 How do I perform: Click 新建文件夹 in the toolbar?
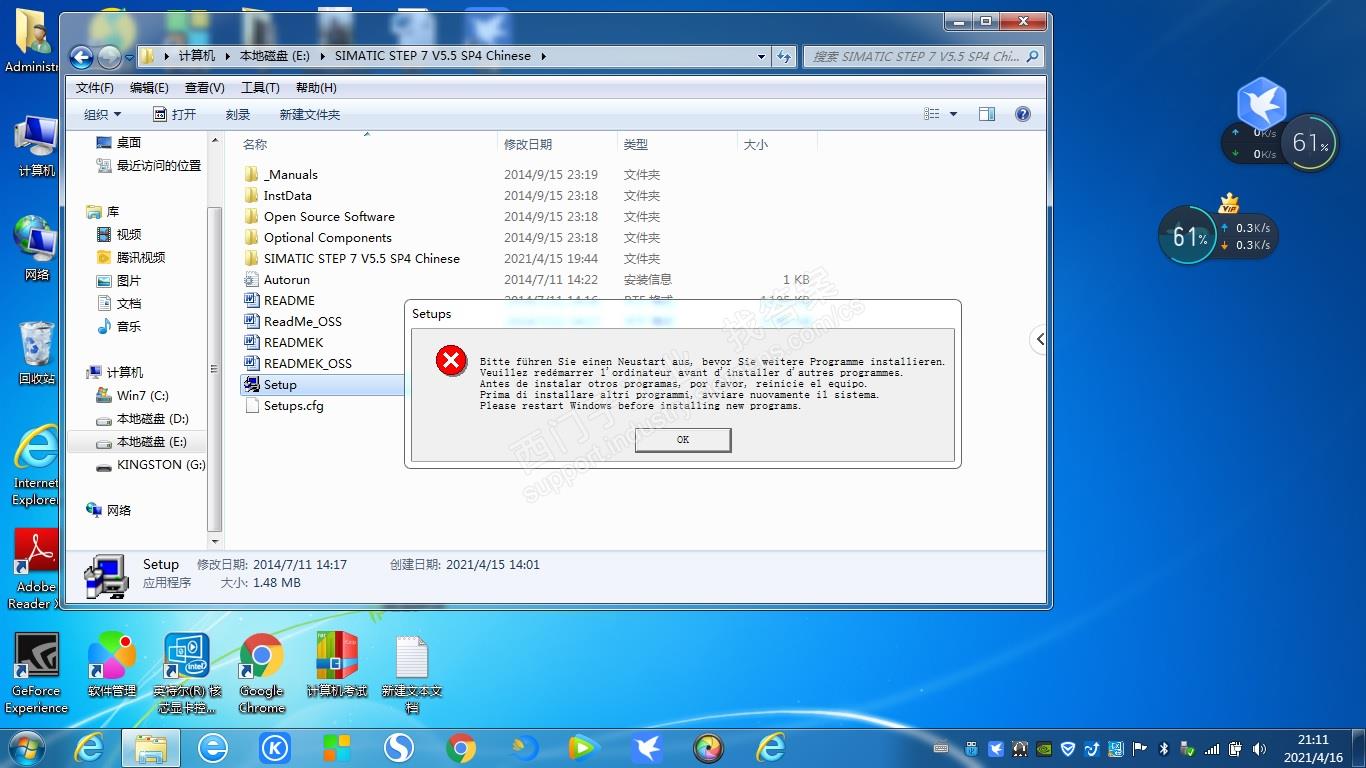tap(310, 114)
